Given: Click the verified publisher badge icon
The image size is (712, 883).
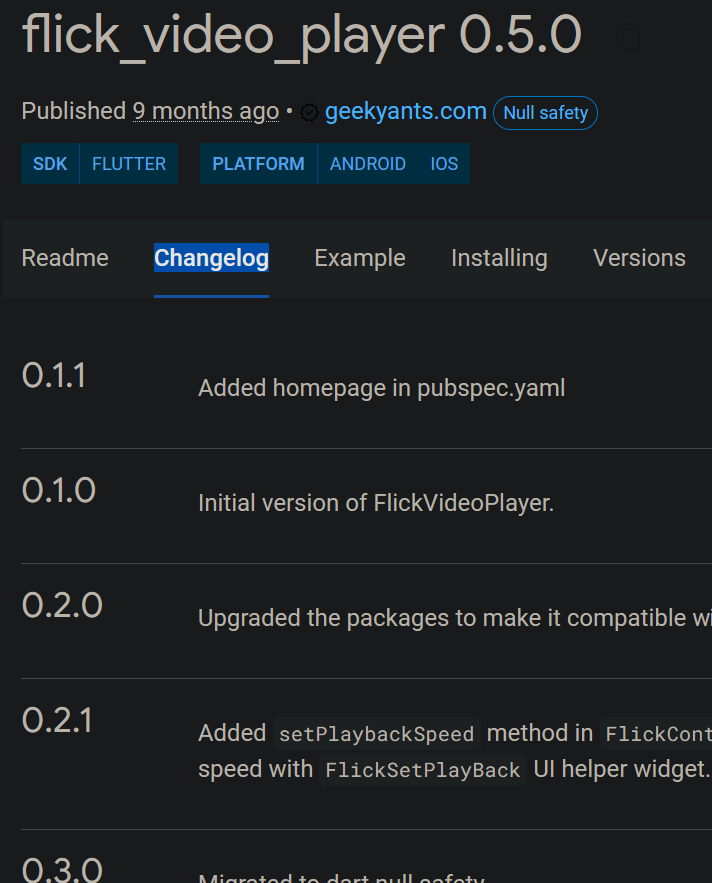Looking at the screenshot, I should coord(309,112).
